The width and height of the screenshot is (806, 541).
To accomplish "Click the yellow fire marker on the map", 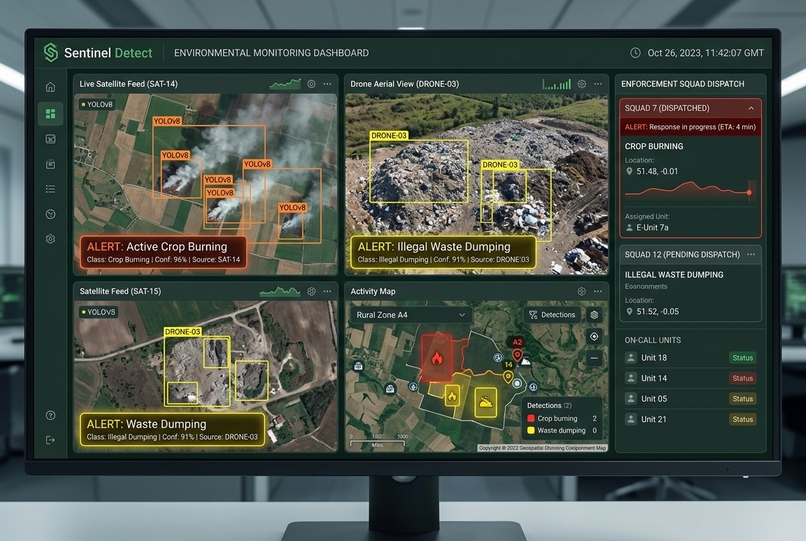I will 452,396.
